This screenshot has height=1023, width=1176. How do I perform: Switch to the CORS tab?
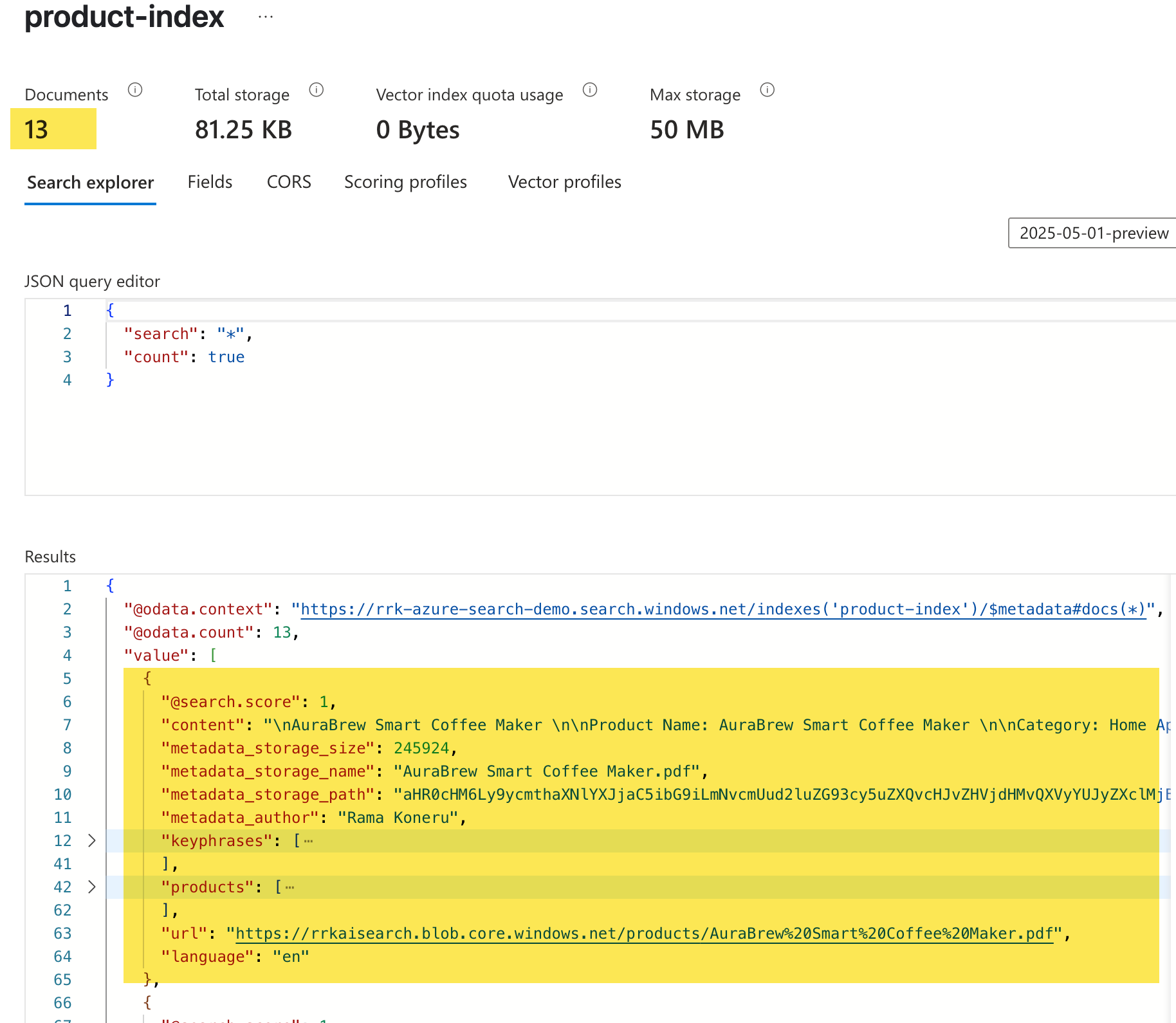point(289,182)
